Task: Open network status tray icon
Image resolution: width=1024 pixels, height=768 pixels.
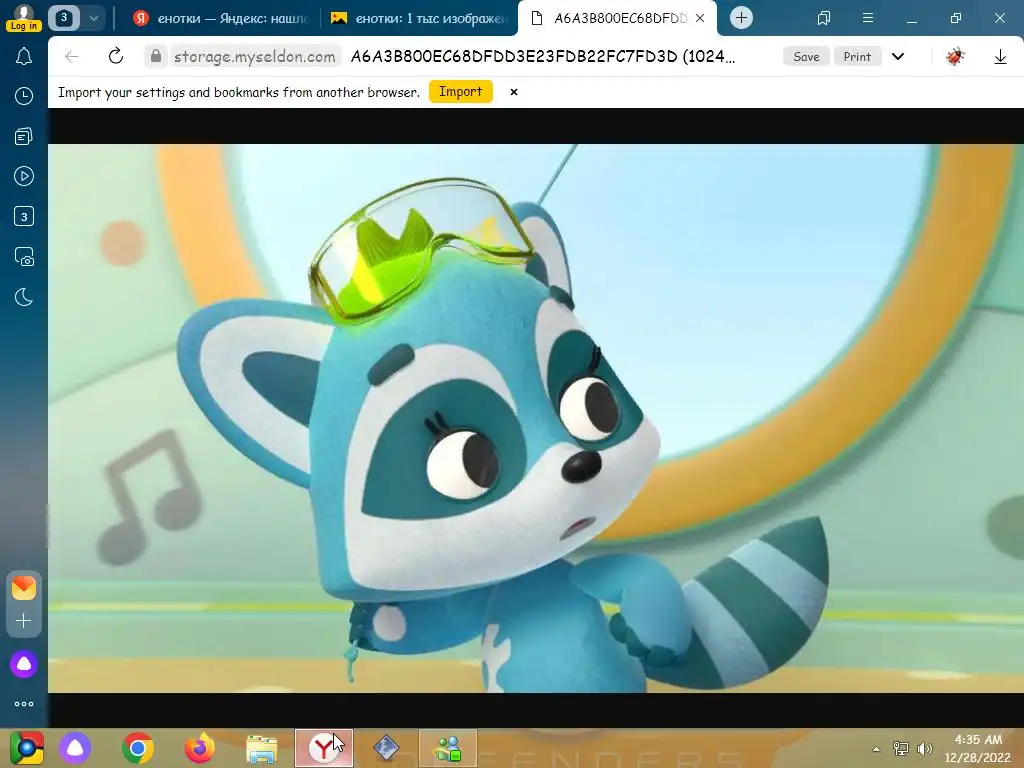Action: (x=901, y=748)
